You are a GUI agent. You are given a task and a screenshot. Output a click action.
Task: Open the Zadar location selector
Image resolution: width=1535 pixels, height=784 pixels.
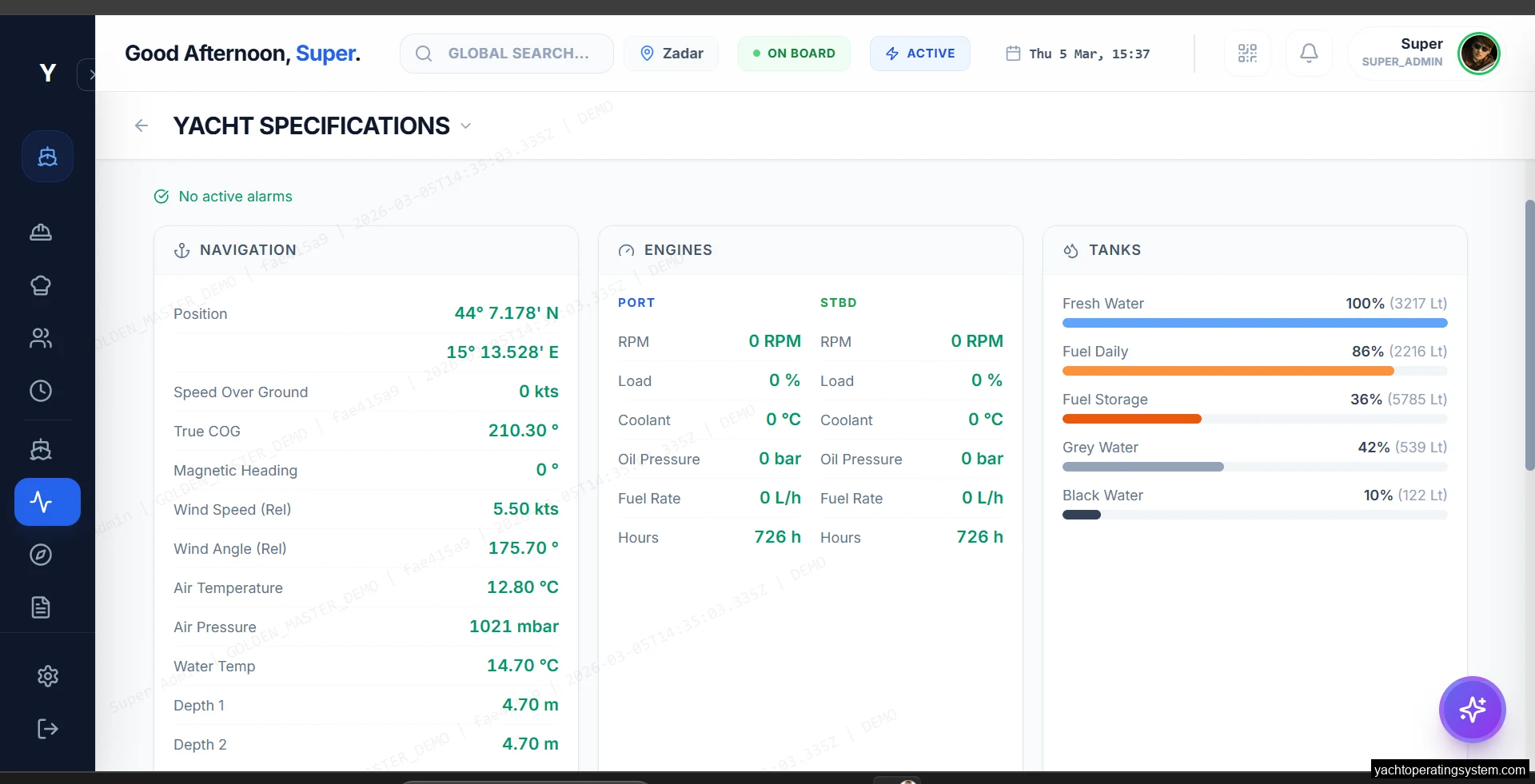pyautogui.click(x=671, y=53)
